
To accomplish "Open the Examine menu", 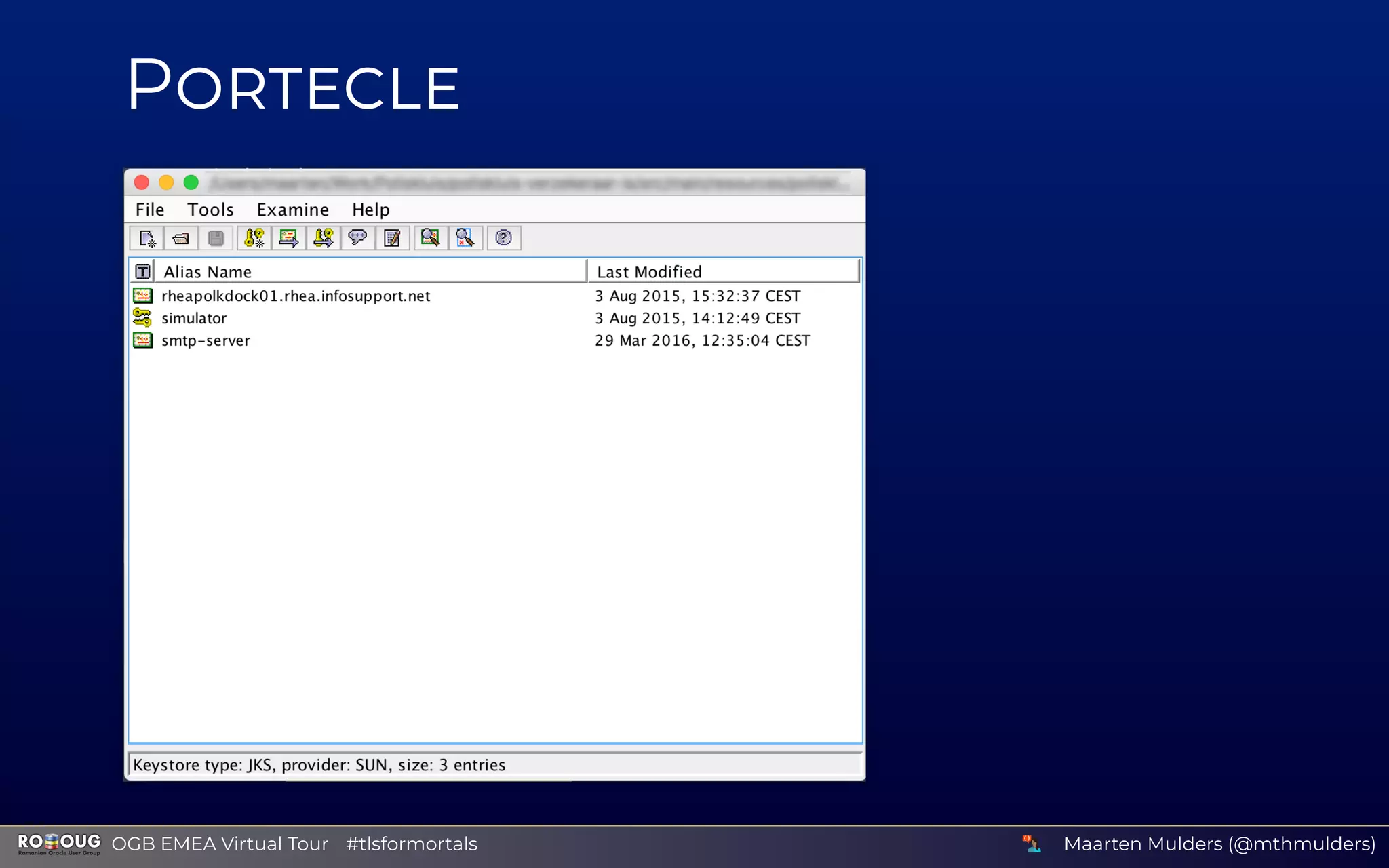I will [x=292, y=210].
